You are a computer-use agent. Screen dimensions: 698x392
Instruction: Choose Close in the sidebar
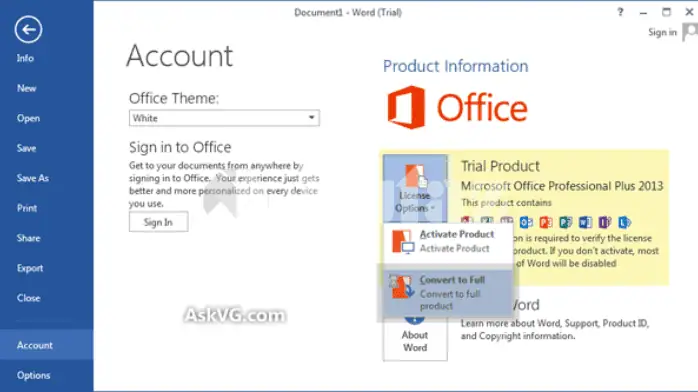pyautogui.click(x=28, y=298)
